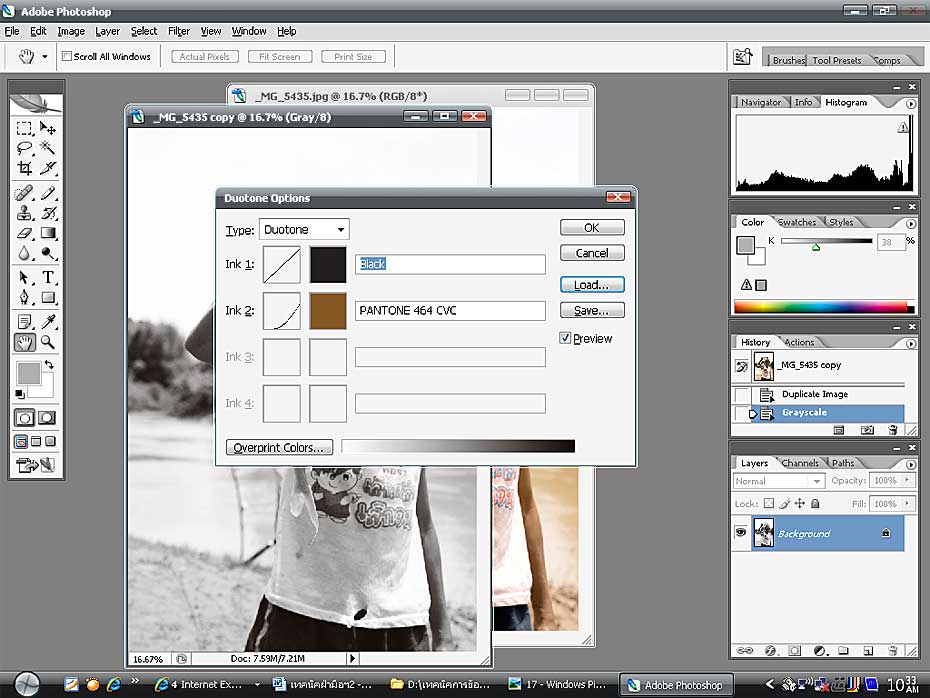This screenshot has width=930, height=698.
Task: Select the Shape tool
Action: tap(47, 297)
